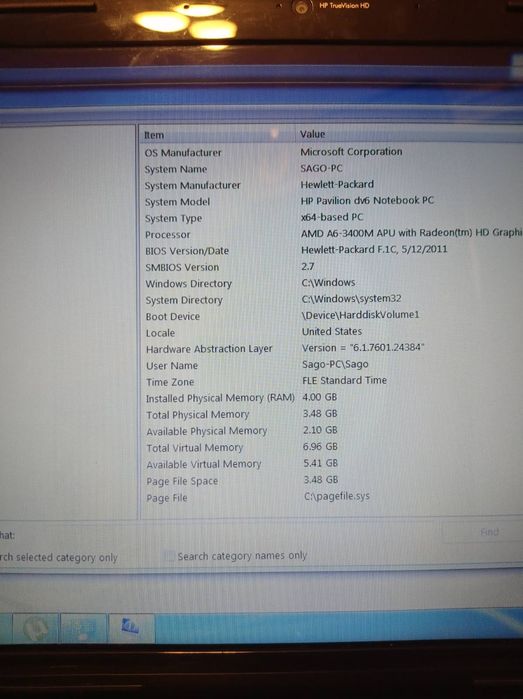Select the System Name item

176,169
